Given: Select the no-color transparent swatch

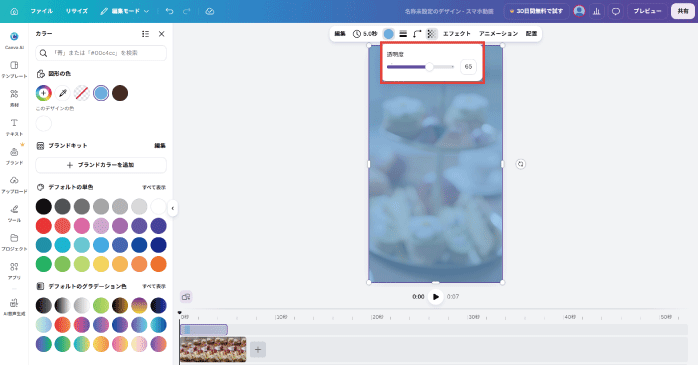Looking at the screenshot, I should click(x=82, y=93).
